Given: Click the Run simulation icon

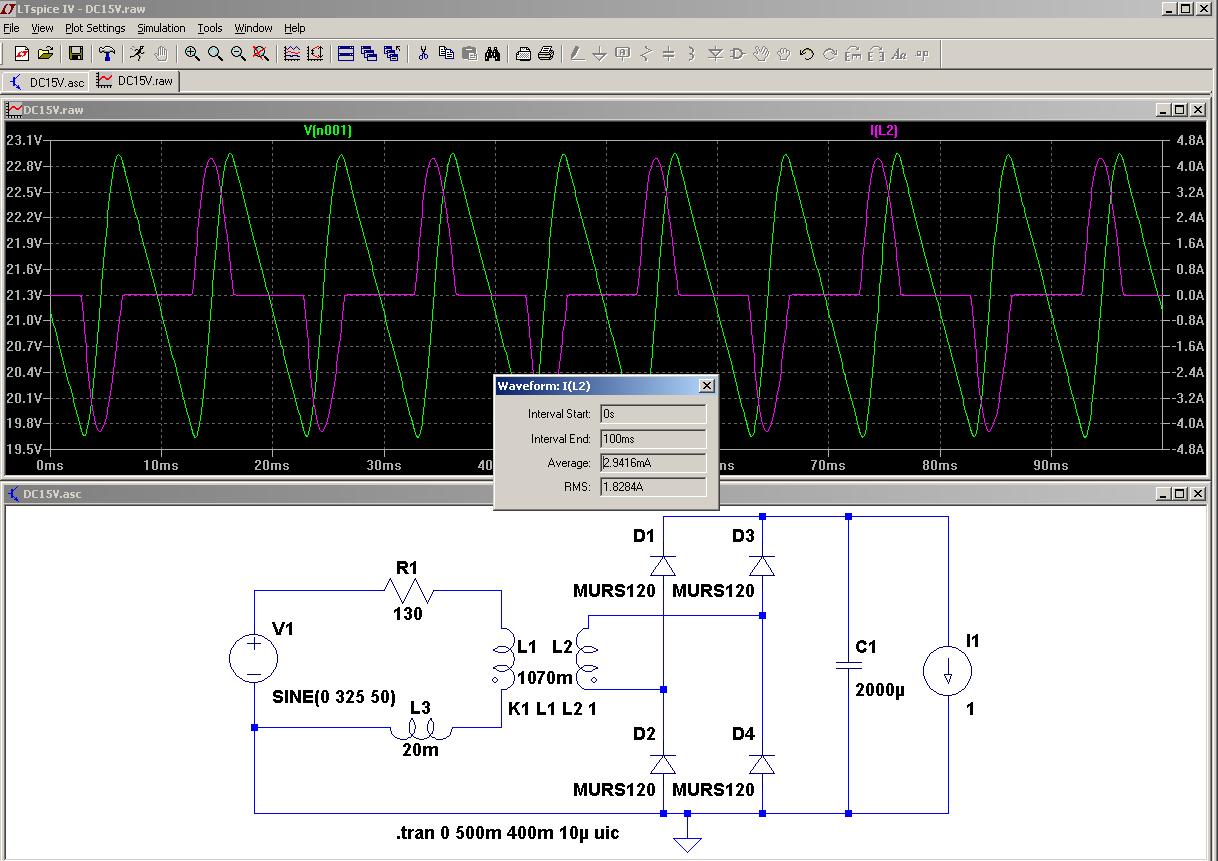Looking at the screenshot, I should tap(137, 54).
